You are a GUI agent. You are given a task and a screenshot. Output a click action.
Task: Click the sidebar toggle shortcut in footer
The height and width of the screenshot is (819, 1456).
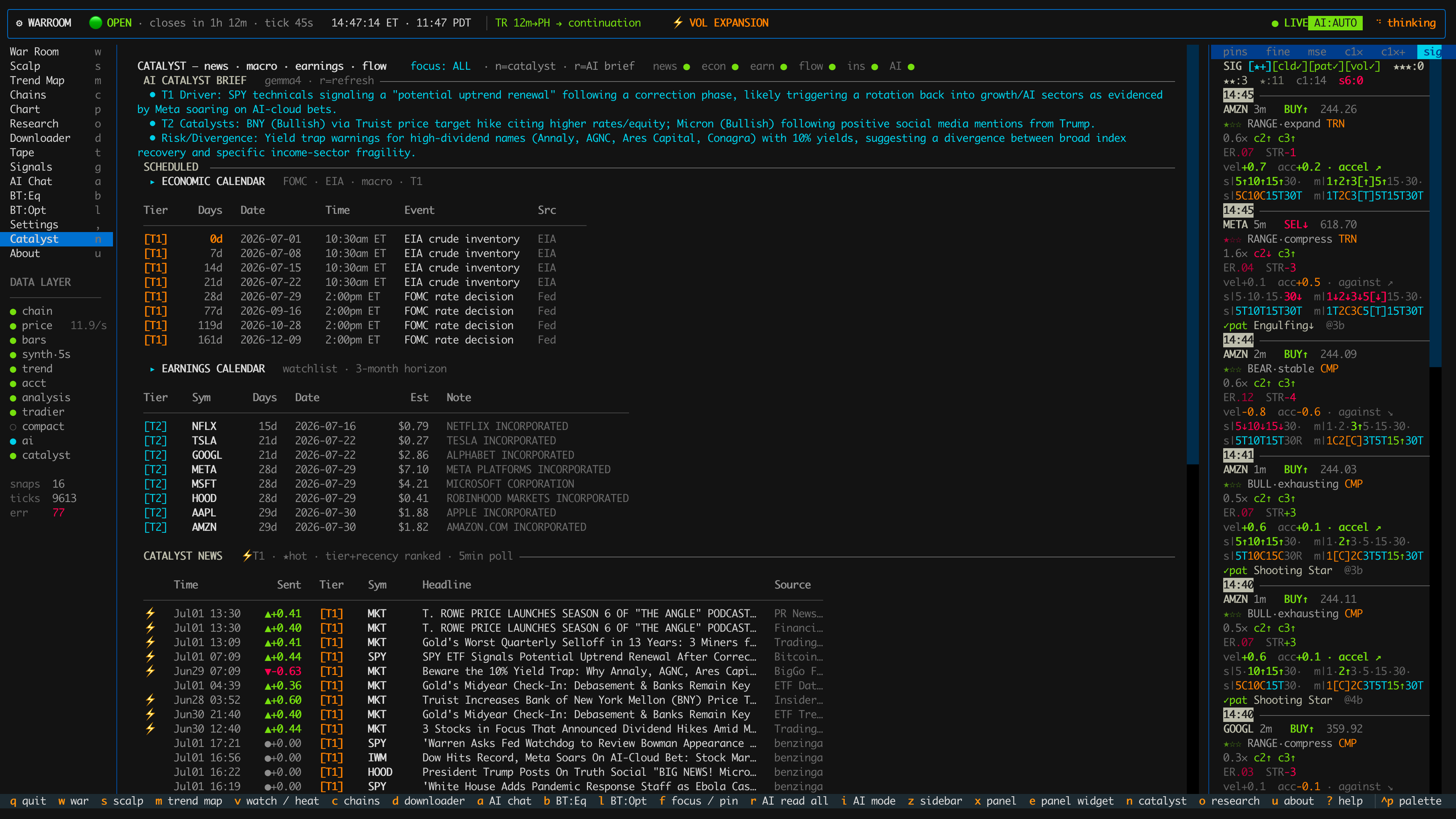(x=935, y=801)
